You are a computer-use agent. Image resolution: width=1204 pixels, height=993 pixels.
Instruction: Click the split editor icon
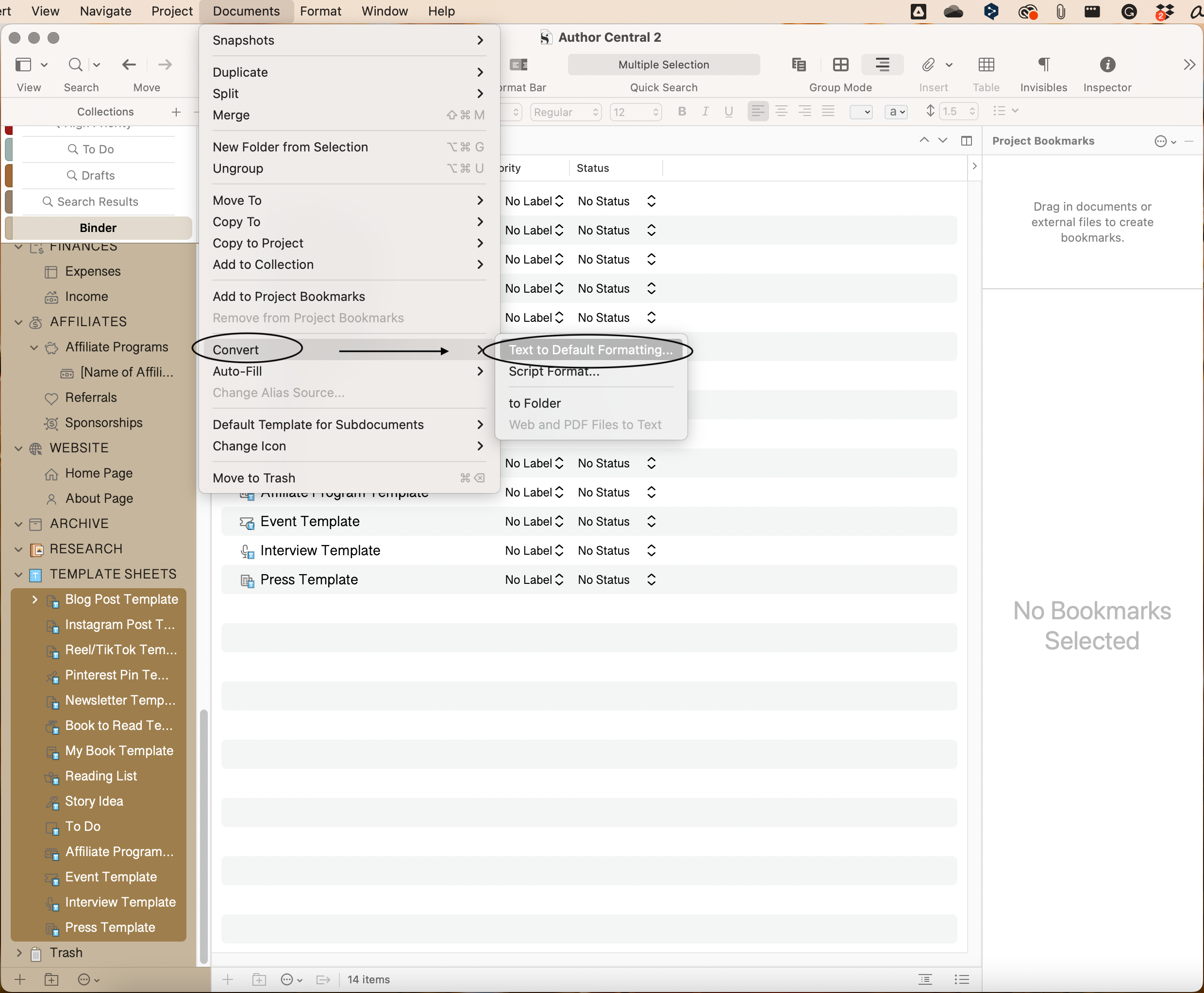[x=966, y=141]
